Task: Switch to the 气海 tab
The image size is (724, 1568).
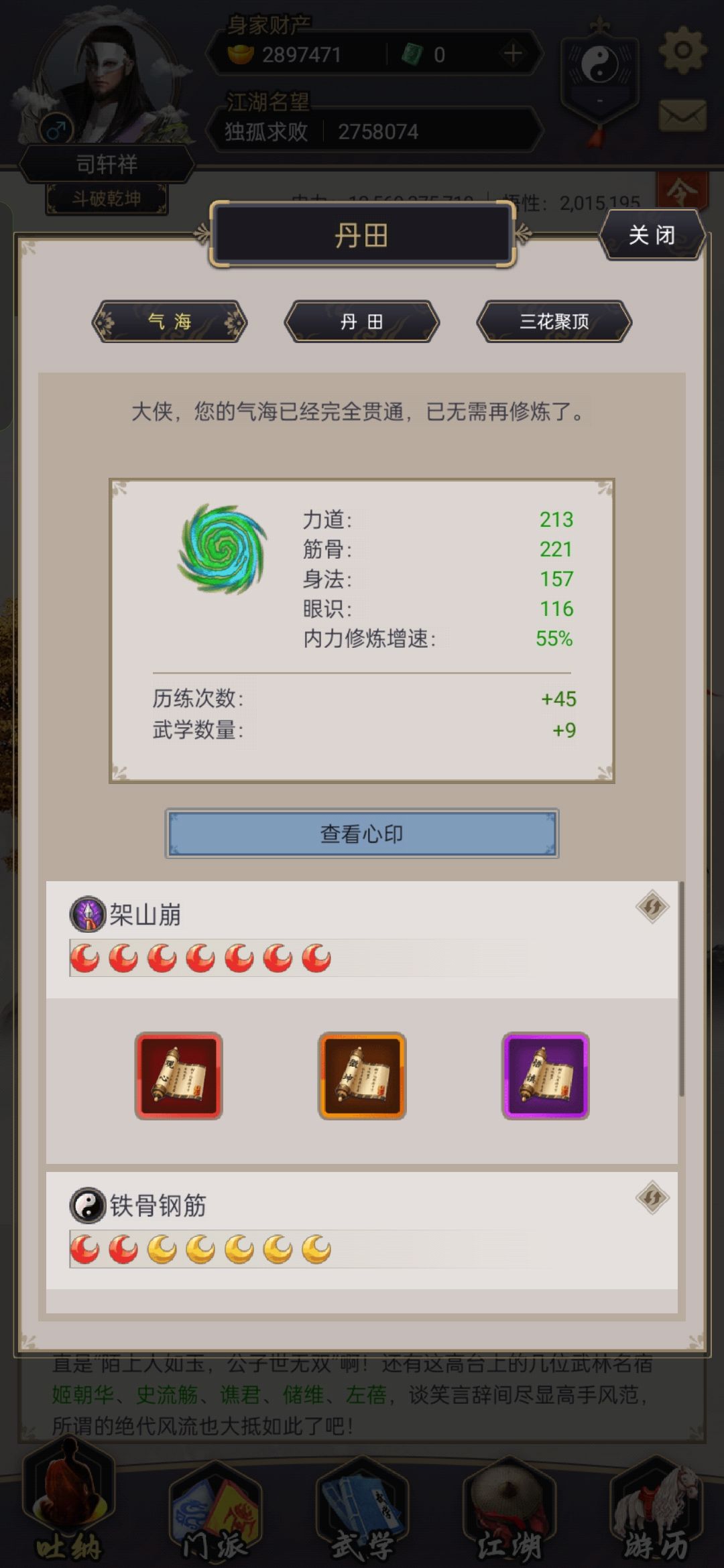Action: (x=170, y=322)
